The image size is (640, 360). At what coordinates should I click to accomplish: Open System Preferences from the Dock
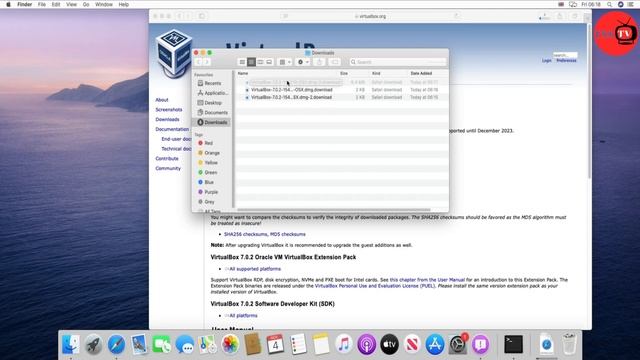click(458, 344)
